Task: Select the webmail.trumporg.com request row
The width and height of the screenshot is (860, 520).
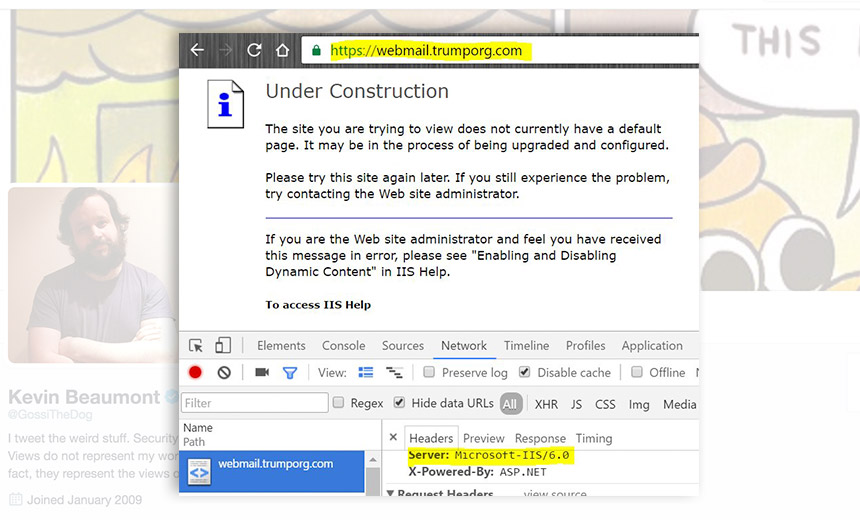Action: coord(272,471)
